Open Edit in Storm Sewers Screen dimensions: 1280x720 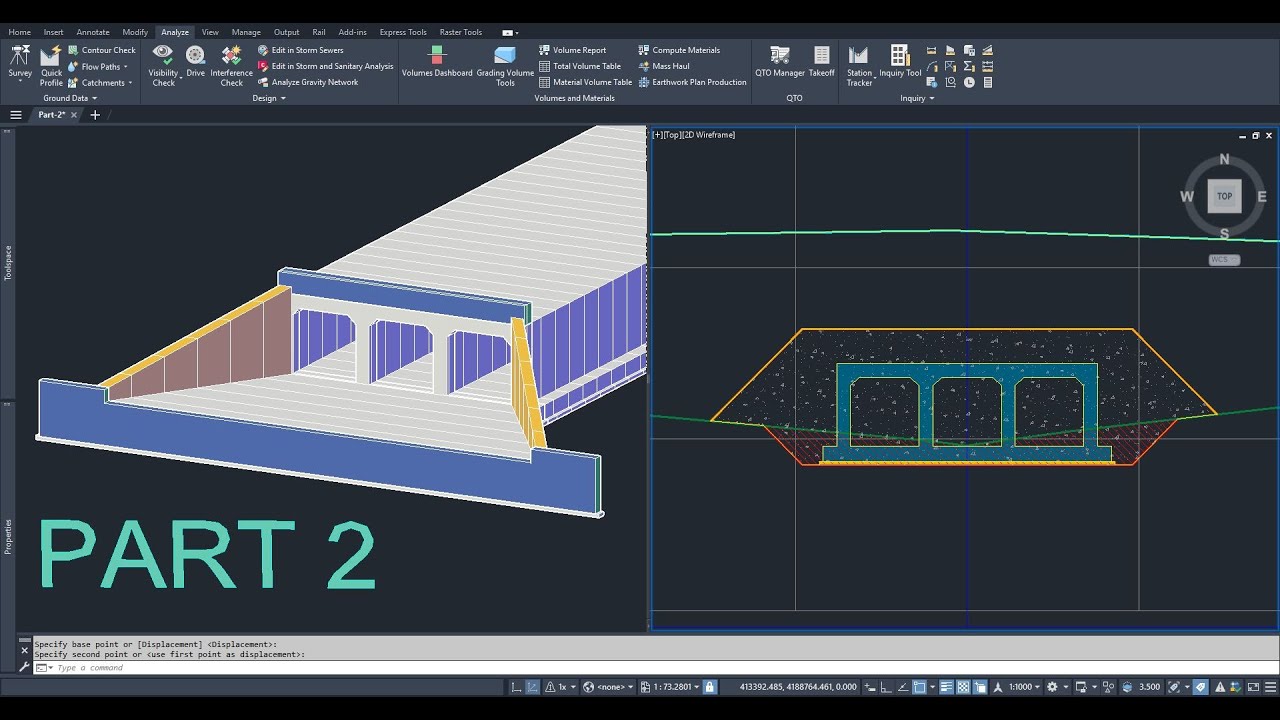point(300,50)
